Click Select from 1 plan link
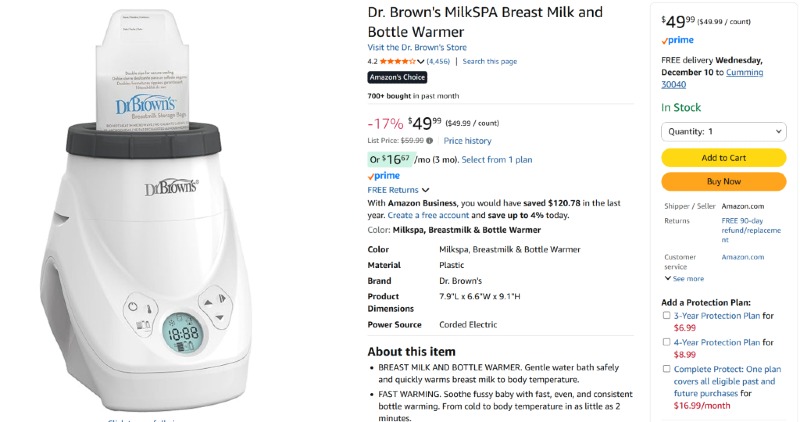Image resolution: width=800 pixels, height=422 pixels. (496, 159)
